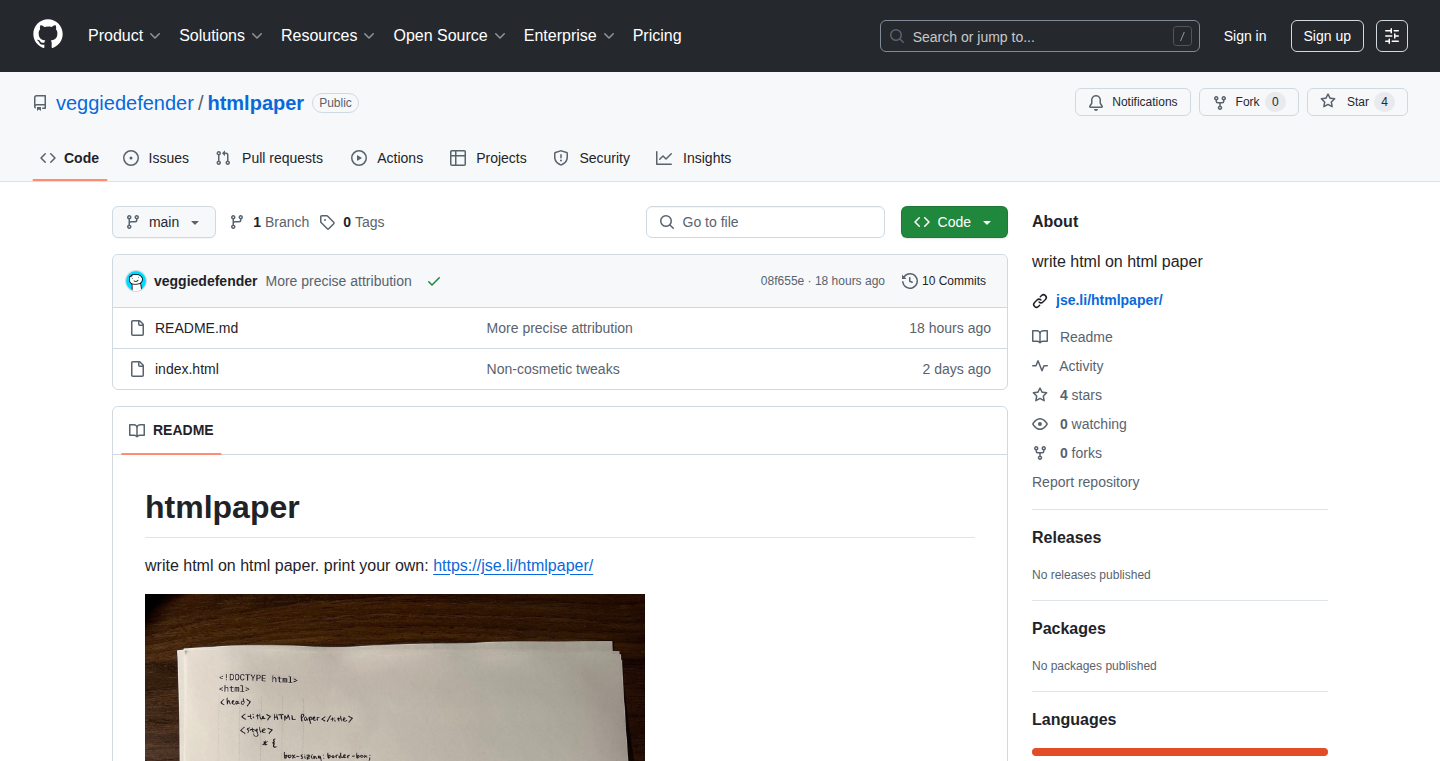
Task: Expand the Enterprise menu
Action: [x=569, y=35]
